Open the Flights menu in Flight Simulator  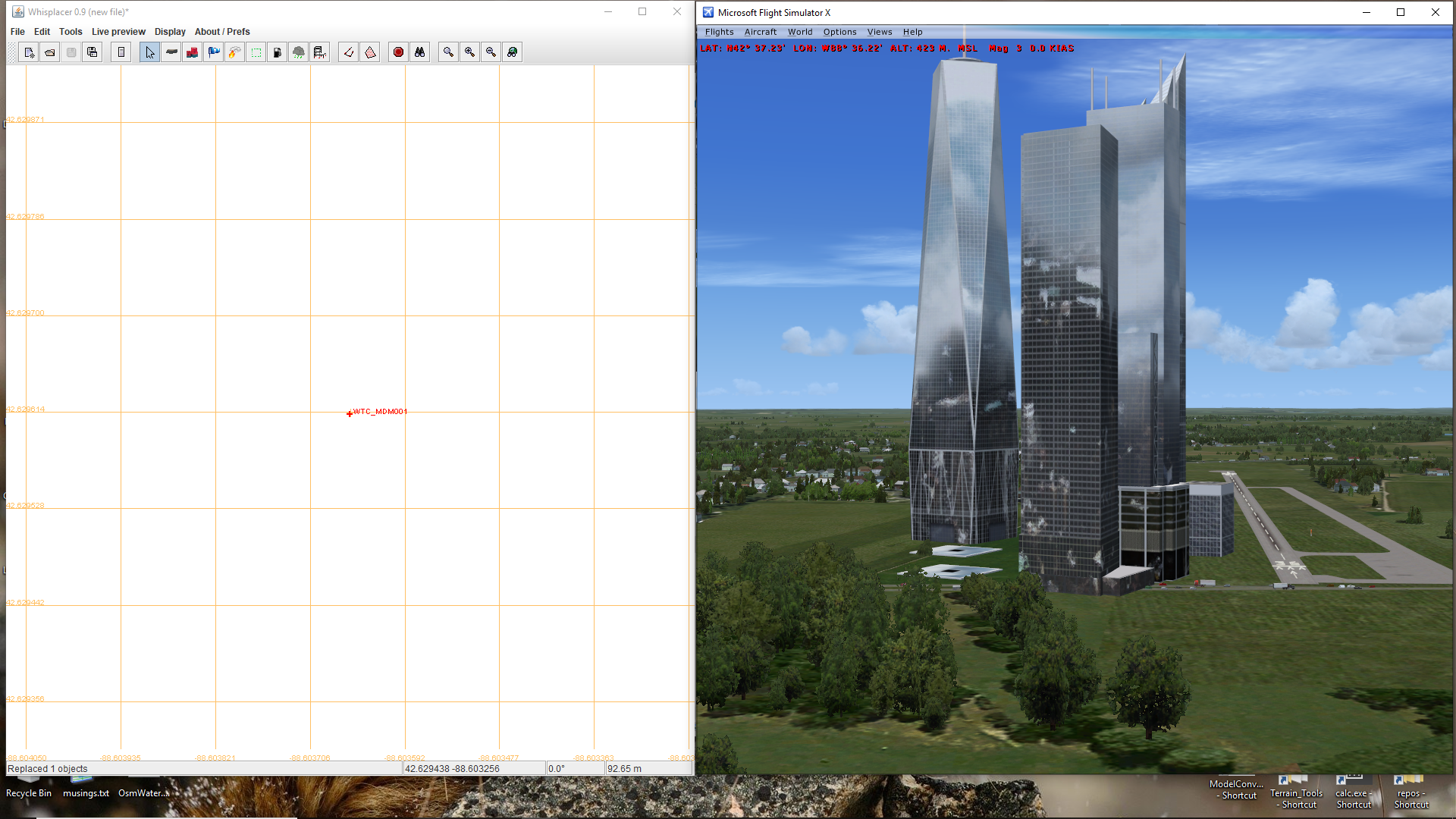[719, 32]
